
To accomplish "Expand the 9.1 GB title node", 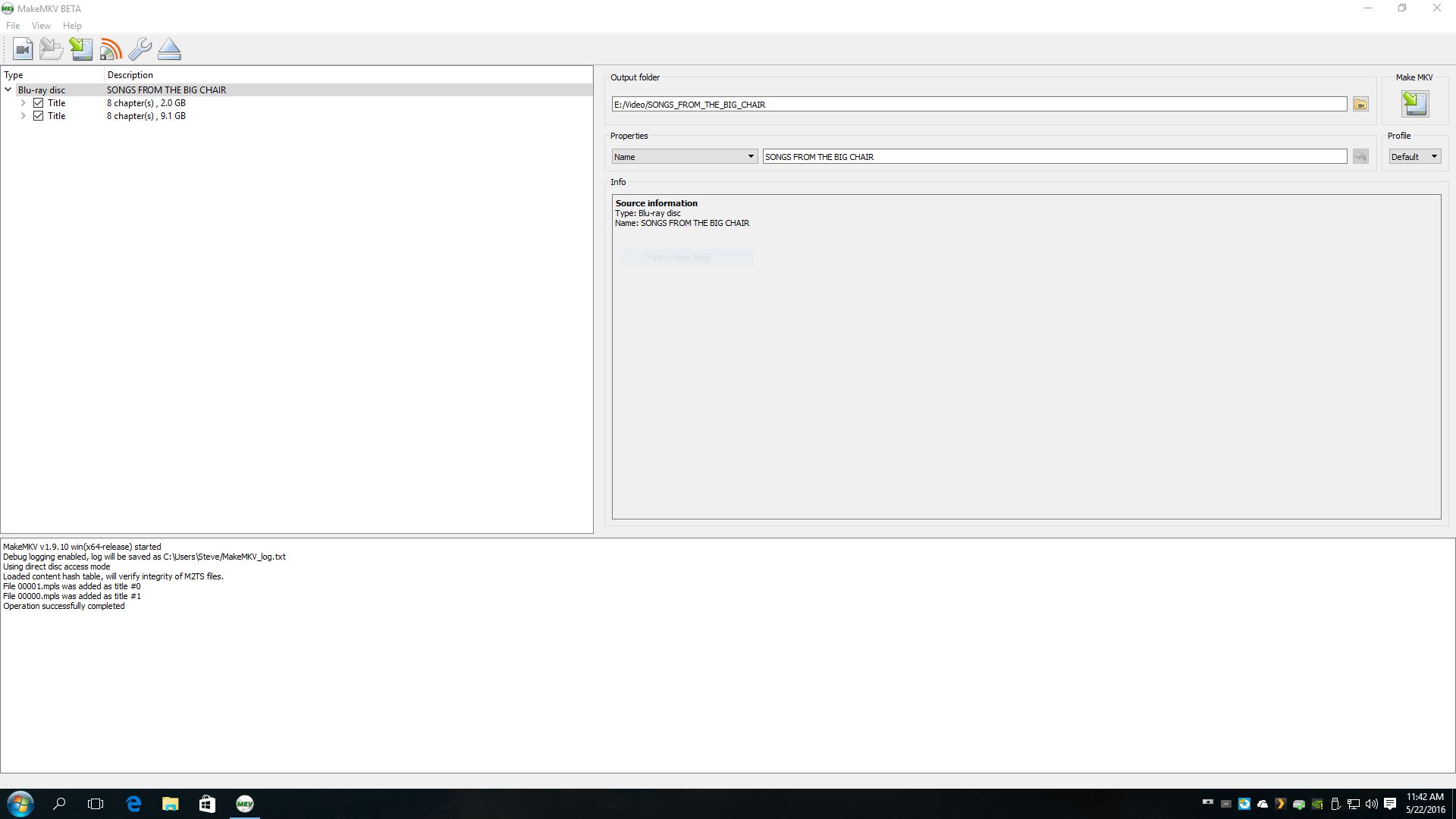I will coord(23,116).
